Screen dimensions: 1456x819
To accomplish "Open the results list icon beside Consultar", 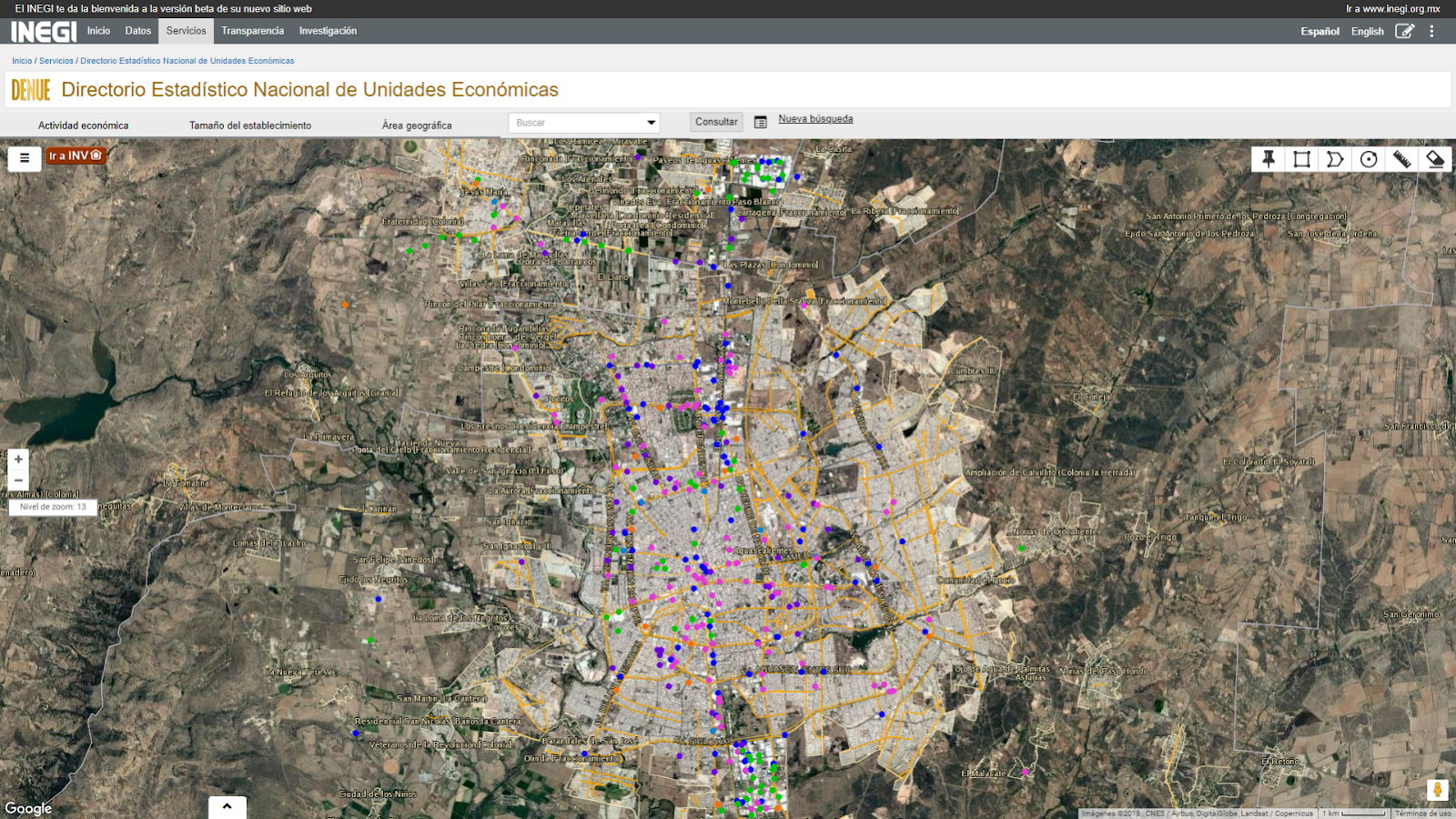I will [761, 122].
